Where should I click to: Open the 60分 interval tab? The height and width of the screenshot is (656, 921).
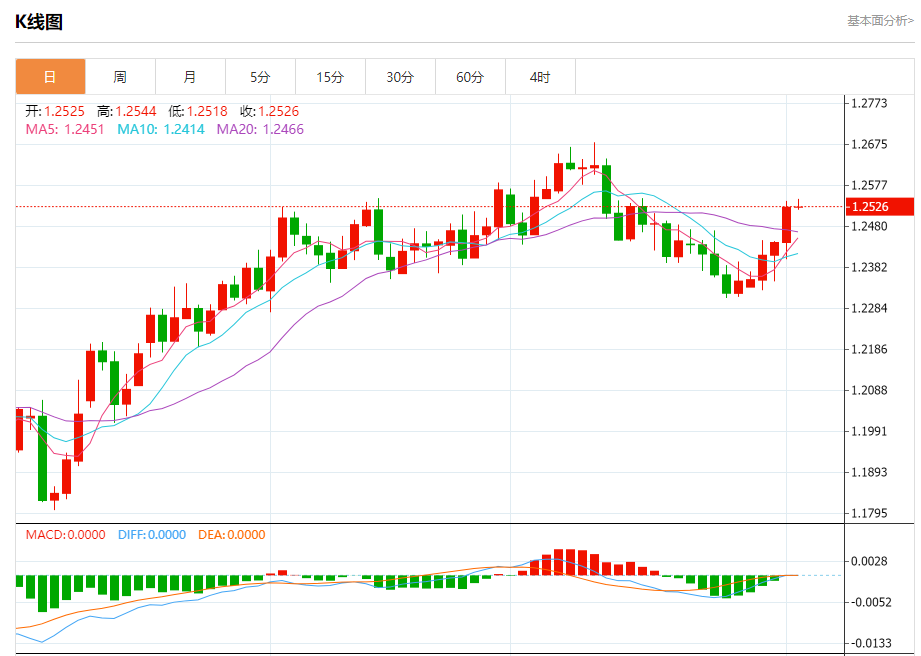click(470, 77)
